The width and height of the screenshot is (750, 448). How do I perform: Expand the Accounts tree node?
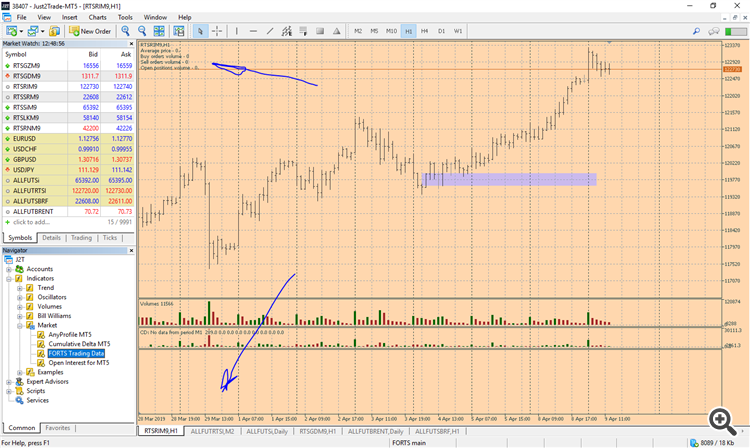(x=9, y=269)
